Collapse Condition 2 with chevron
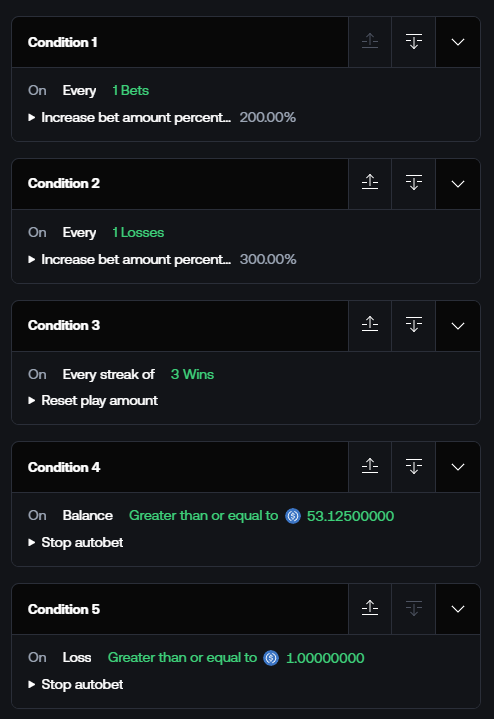This screenshot has width=494, height=719. click(x=458, y=184)
